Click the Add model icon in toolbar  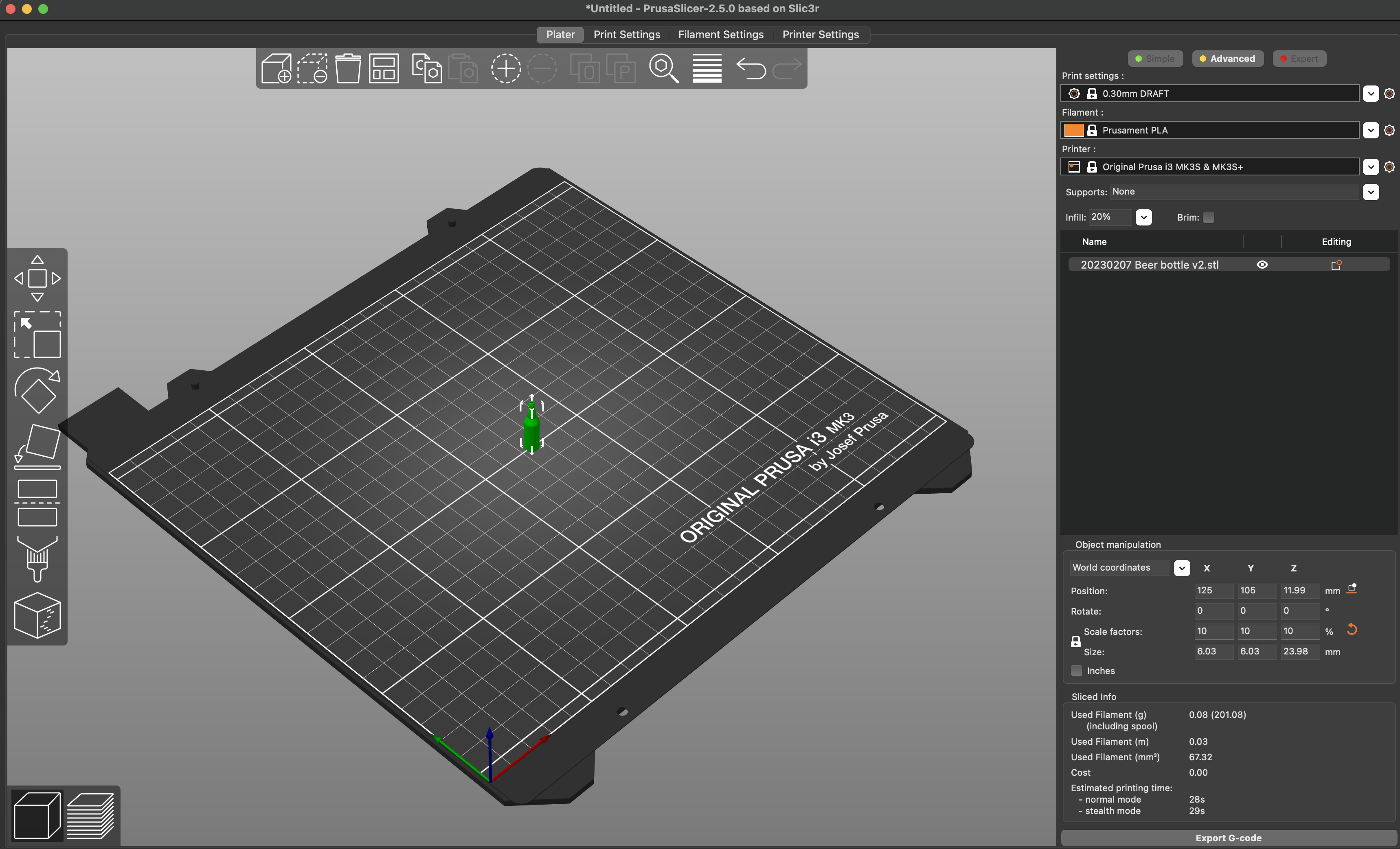tap(277, 69)
